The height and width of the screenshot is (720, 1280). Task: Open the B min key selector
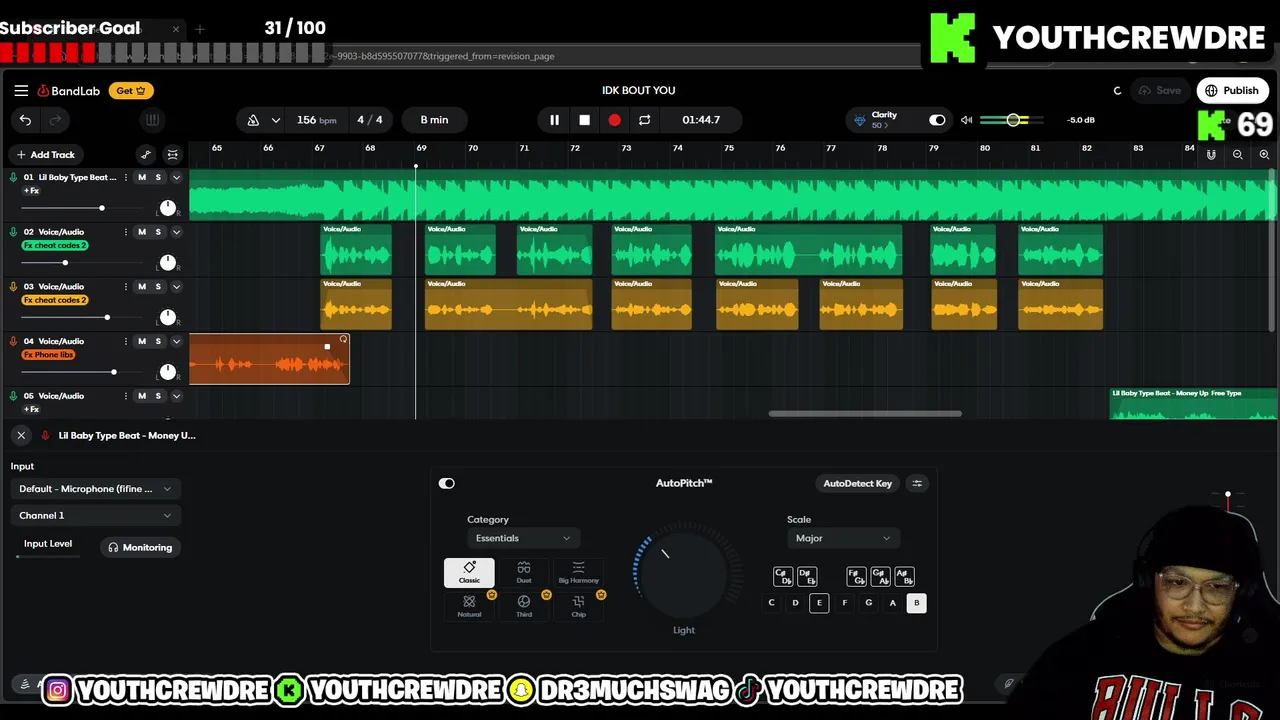pos(434,120)
